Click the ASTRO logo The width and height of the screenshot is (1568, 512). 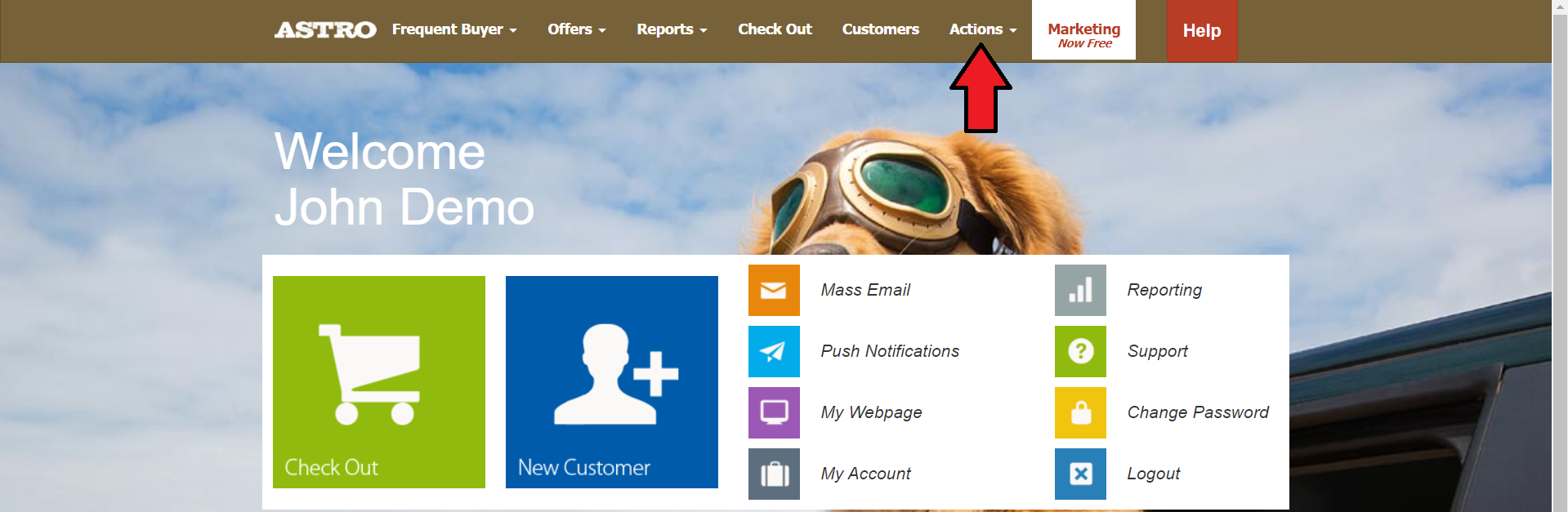pos(325,30)
